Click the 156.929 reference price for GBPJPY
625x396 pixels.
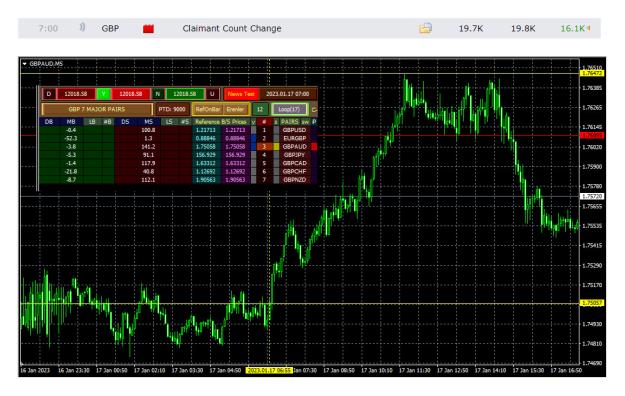[206, 155]
